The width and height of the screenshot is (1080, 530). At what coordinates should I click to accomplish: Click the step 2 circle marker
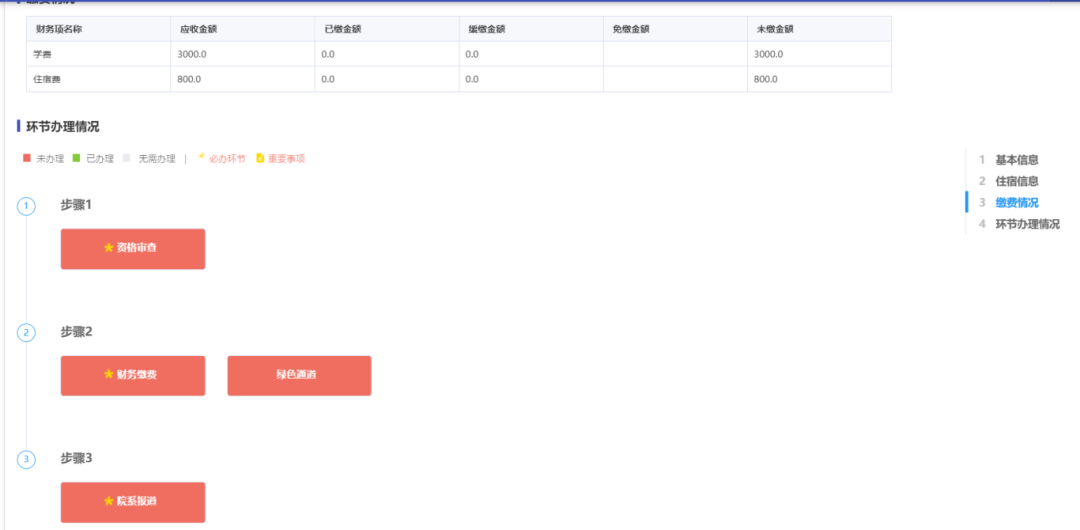coord(26,333)
